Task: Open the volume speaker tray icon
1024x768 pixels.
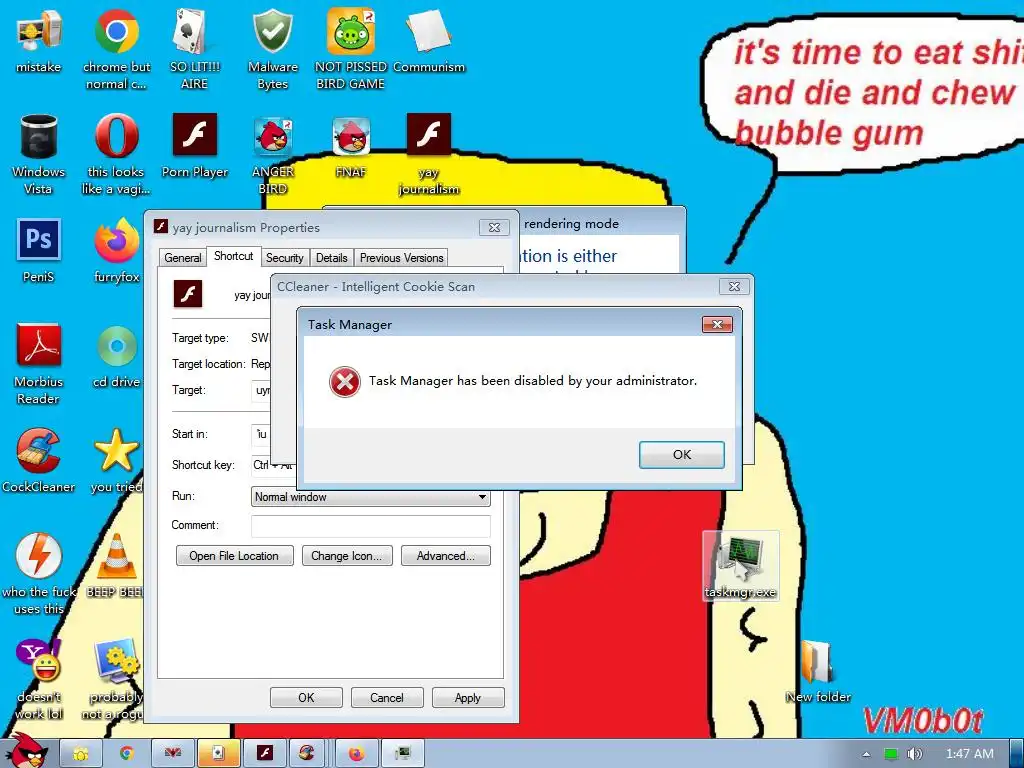Action: 915,754
